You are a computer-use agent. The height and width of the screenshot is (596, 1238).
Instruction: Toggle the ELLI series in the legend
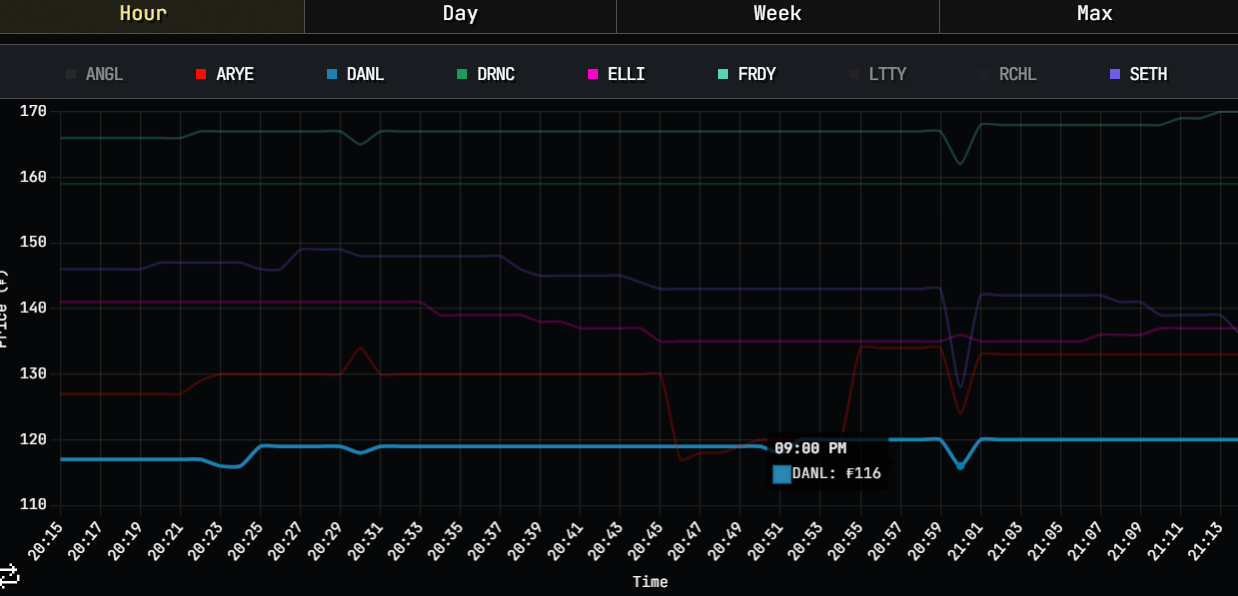616,74
